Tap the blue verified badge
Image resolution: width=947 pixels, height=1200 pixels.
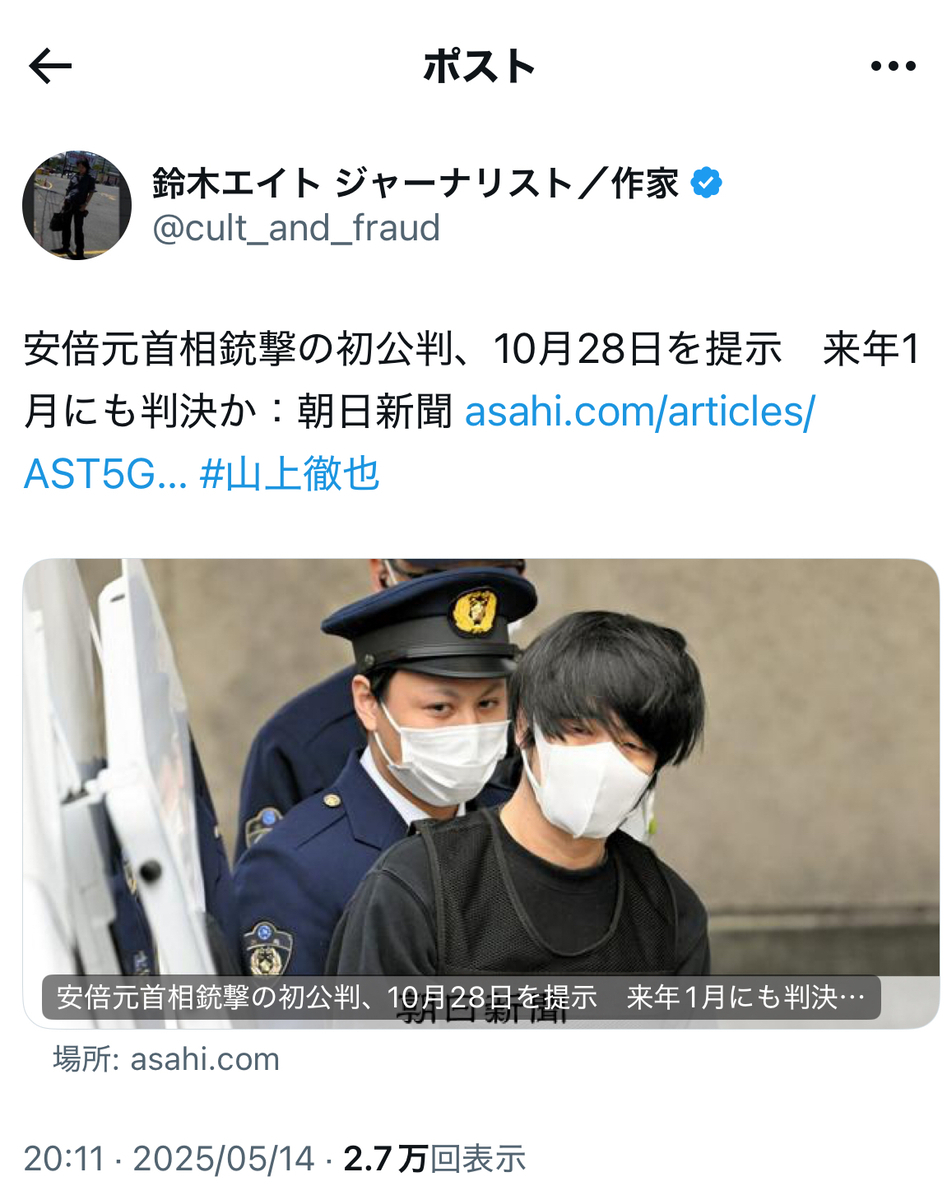pos(707,183)
